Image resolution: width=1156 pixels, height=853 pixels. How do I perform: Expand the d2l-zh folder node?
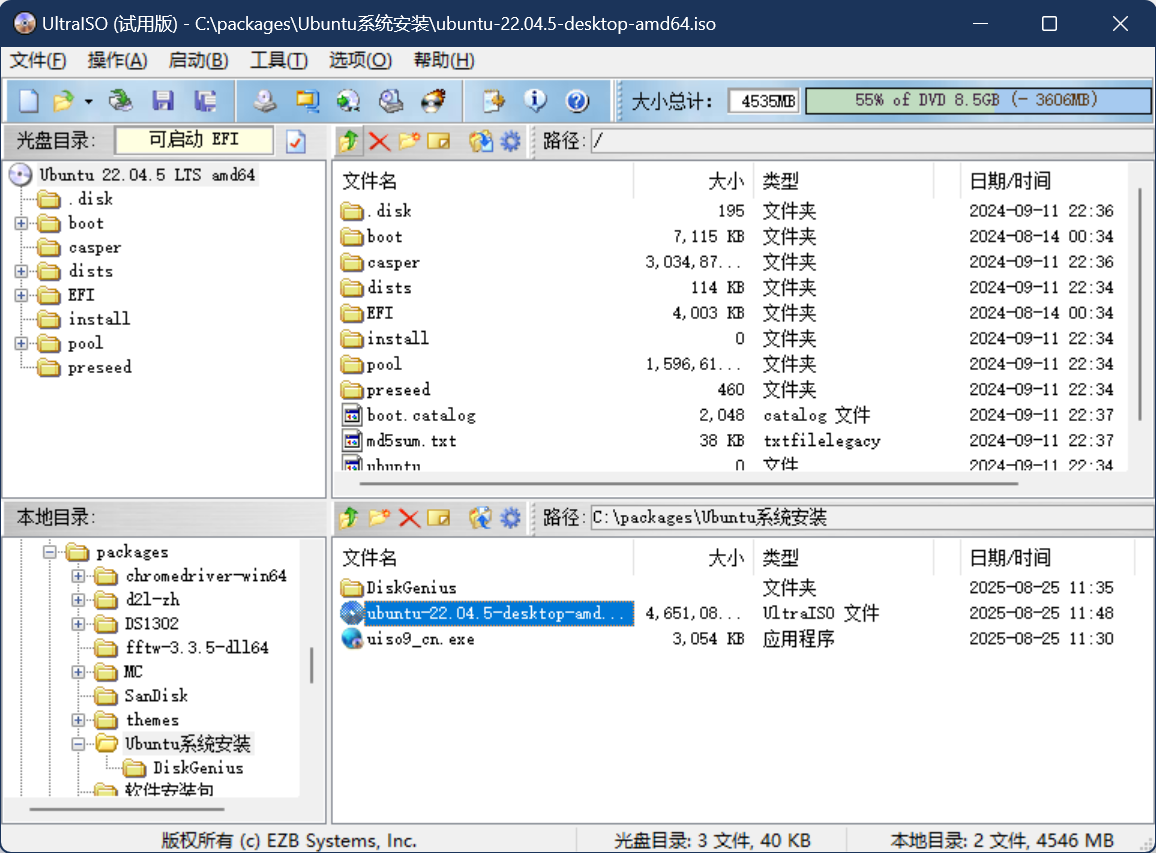[x=78, y=600]
